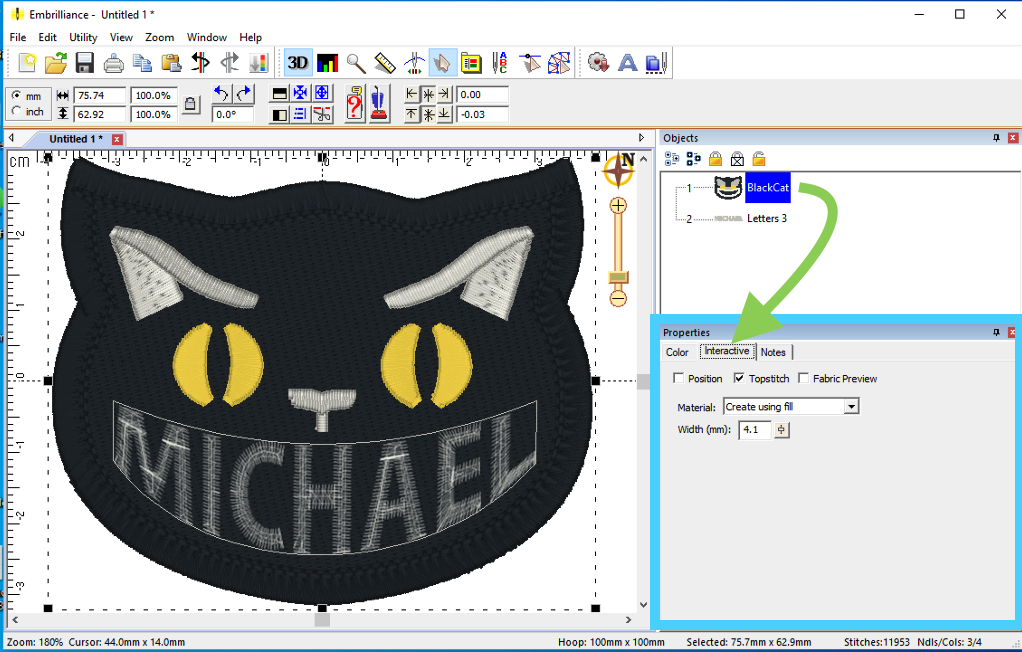
Task: Click the magnifying glass zoom tool
Action: [356, 63]
